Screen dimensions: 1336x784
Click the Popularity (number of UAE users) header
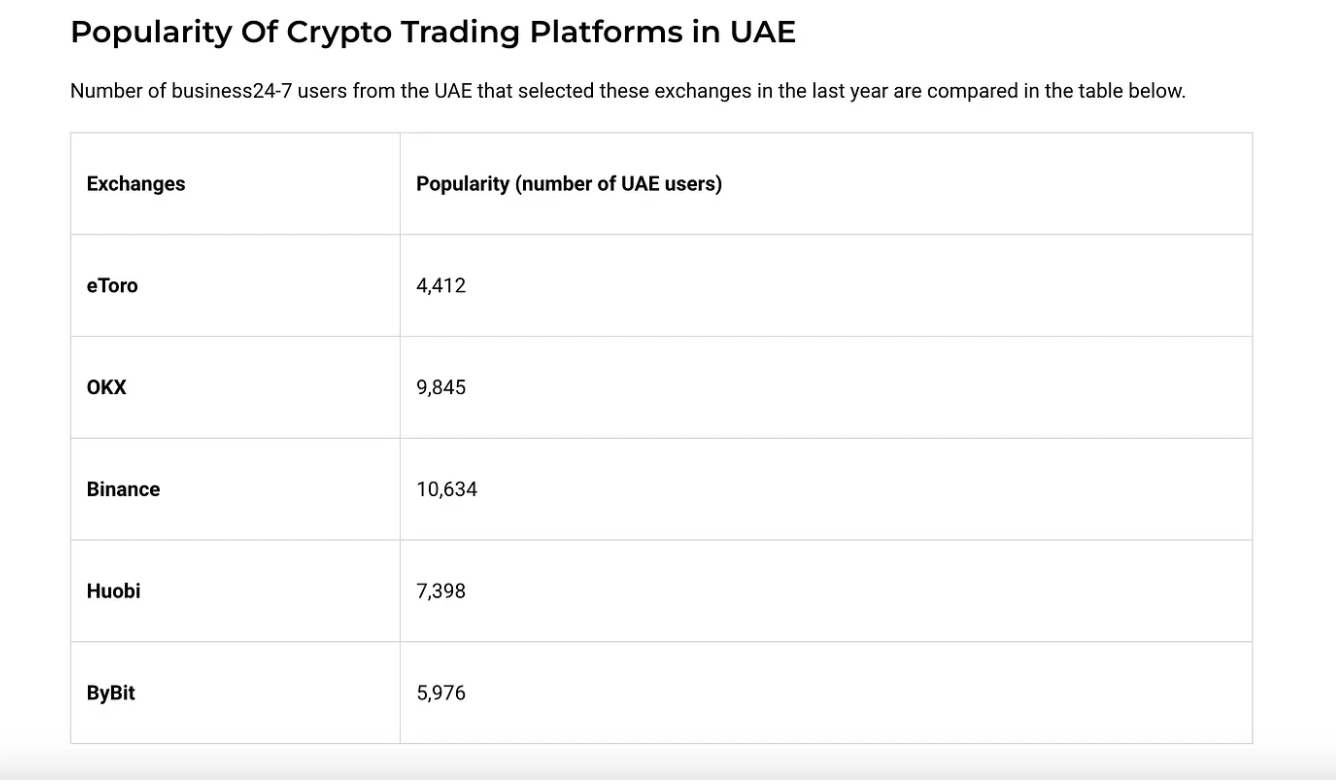point(568,184)
